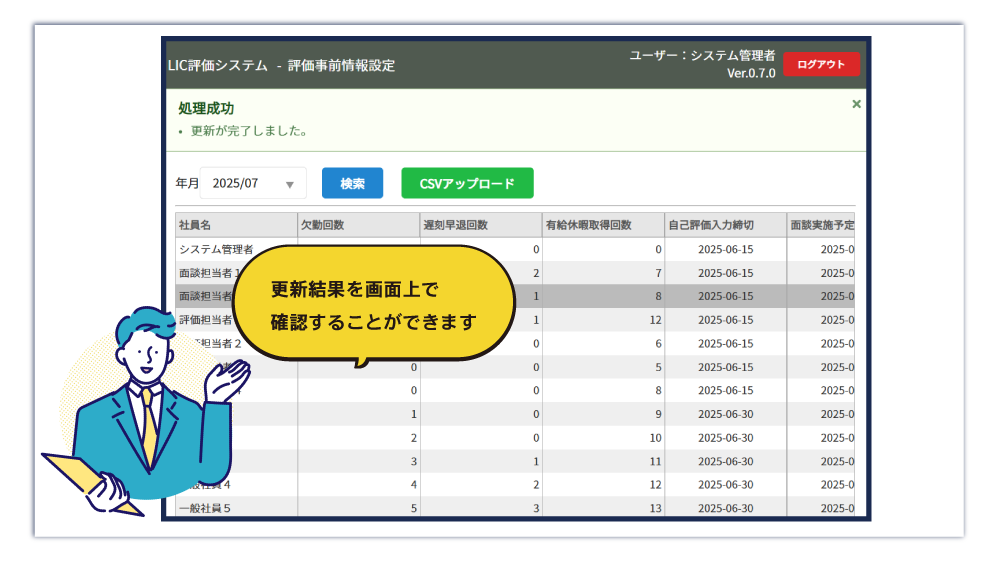Viewport: 1000px width, 563px height.
Task: Click the ユーザー:システム管理者 label
Action: 702,55
